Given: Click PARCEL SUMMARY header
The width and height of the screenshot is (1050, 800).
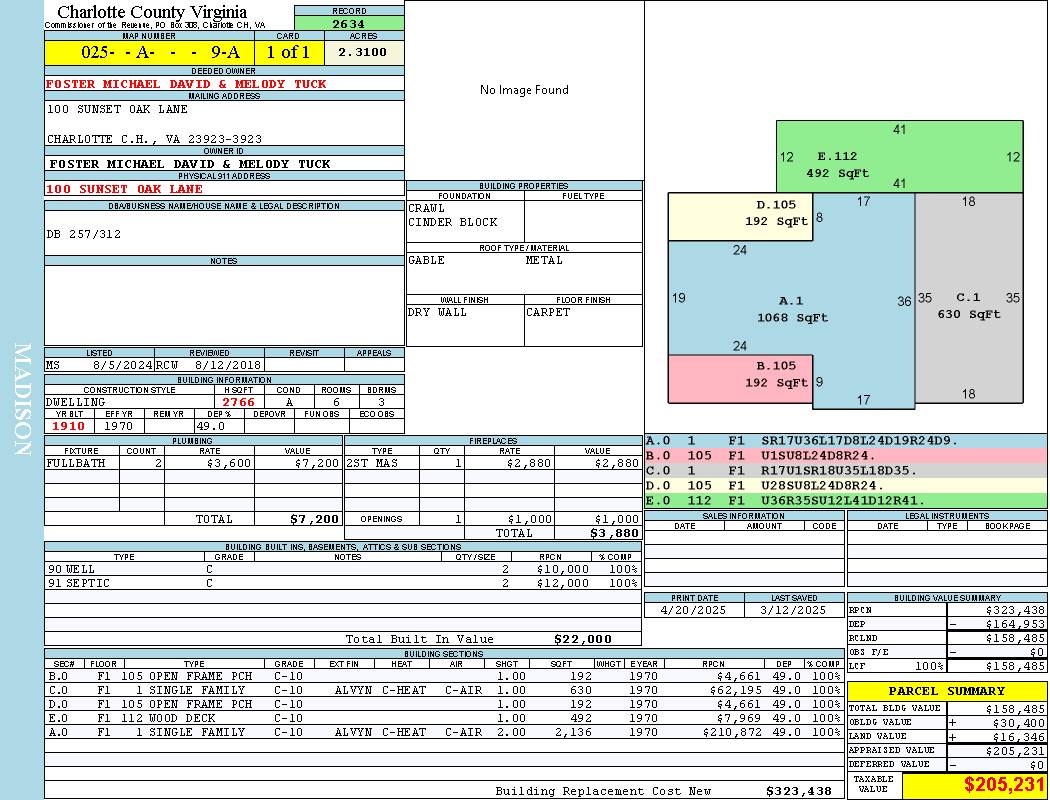Looking at the screenshot, I should tap(946, 691).
